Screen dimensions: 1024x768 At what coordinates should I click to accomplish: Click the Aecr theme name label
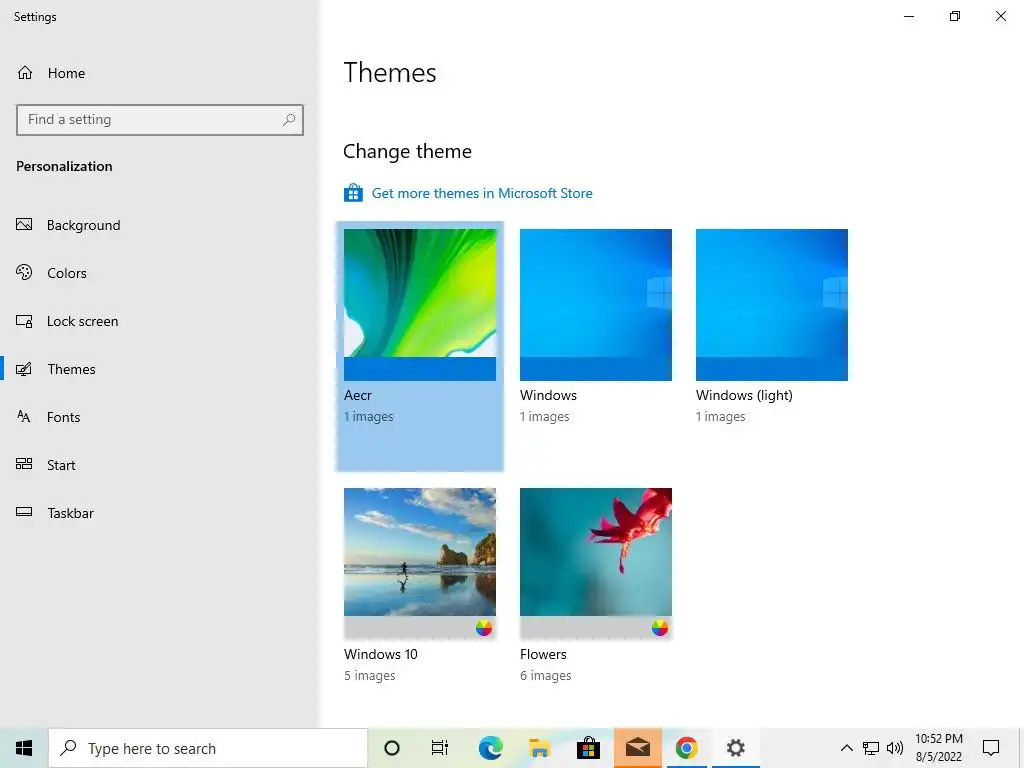pyautogui.click(x=358, y=395)
